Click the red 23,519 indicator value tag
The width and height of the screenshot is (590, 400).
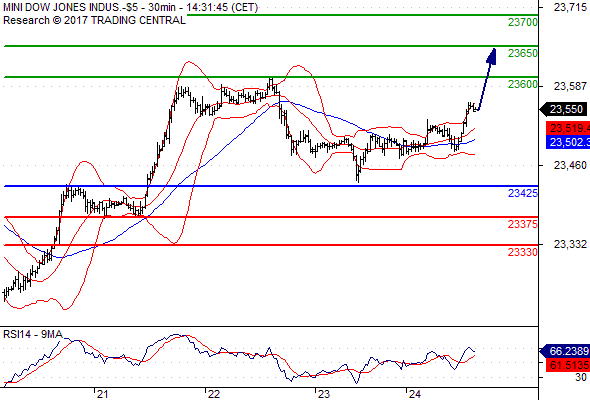click(568, 128)
